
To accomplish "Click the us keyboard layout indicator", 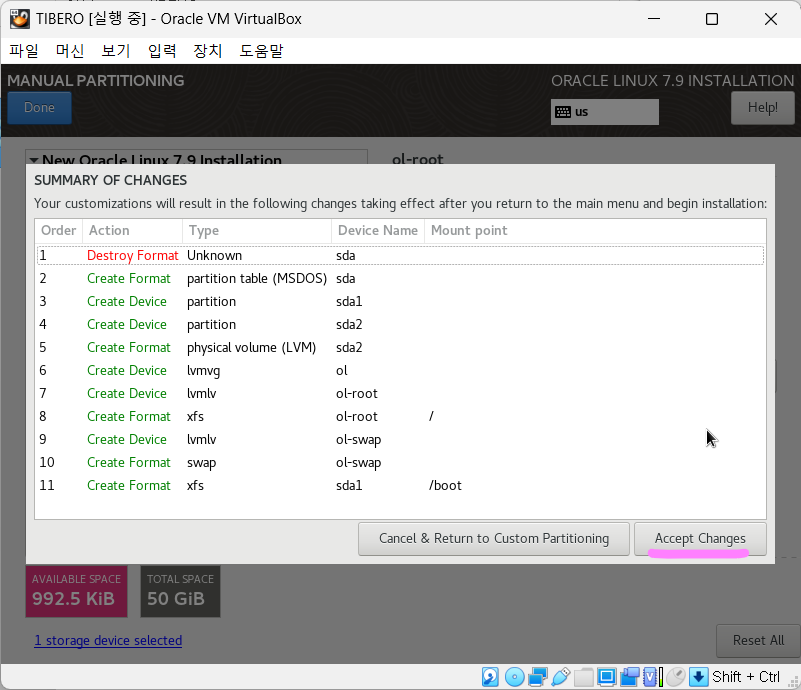I will tap(605, 112).
